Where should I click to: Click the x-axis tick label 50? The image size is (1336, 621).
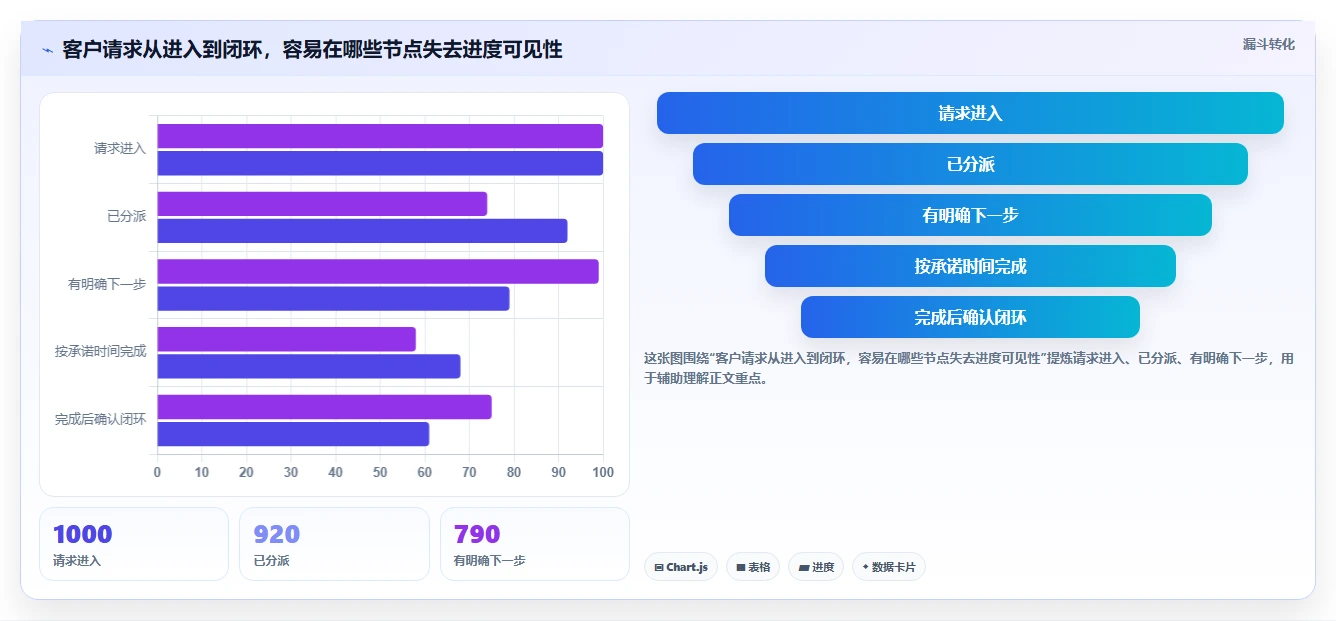pyautogui.click(x=380, y=472)
